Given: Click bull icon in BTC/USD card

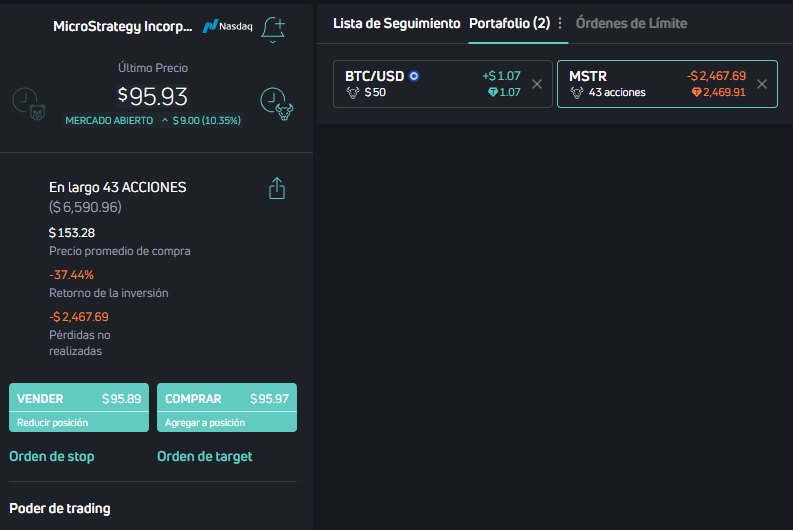Looking at the screenshot, I should (x=353, y=93).
